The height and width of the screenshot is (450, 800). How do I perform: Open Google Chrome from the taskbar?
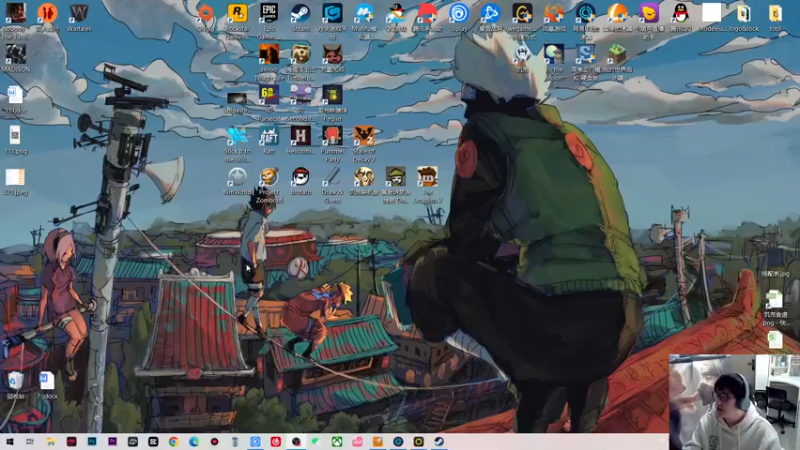173,441
